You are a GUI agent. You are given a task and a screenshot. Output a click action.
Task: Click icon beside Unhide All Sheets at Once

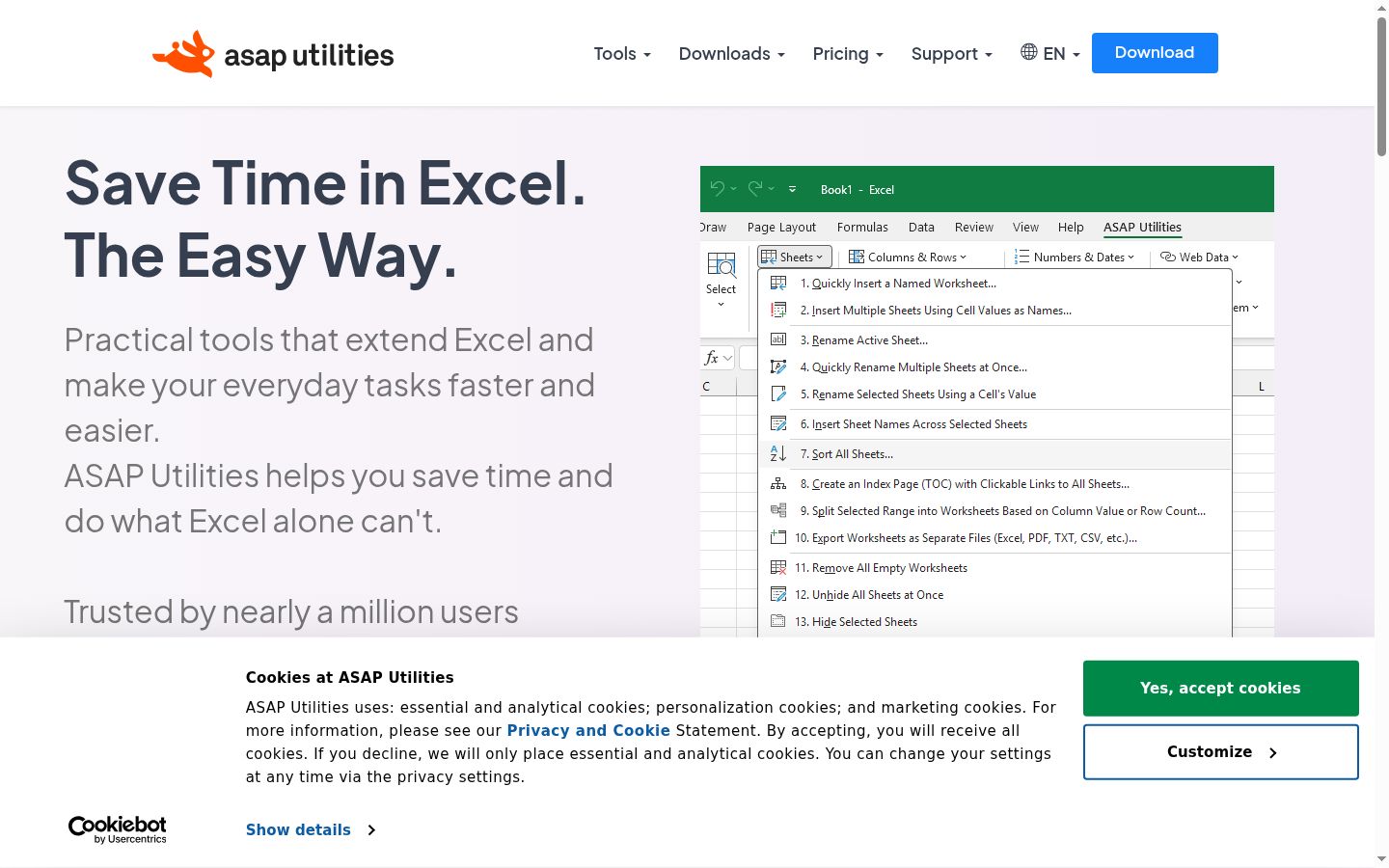778,595
